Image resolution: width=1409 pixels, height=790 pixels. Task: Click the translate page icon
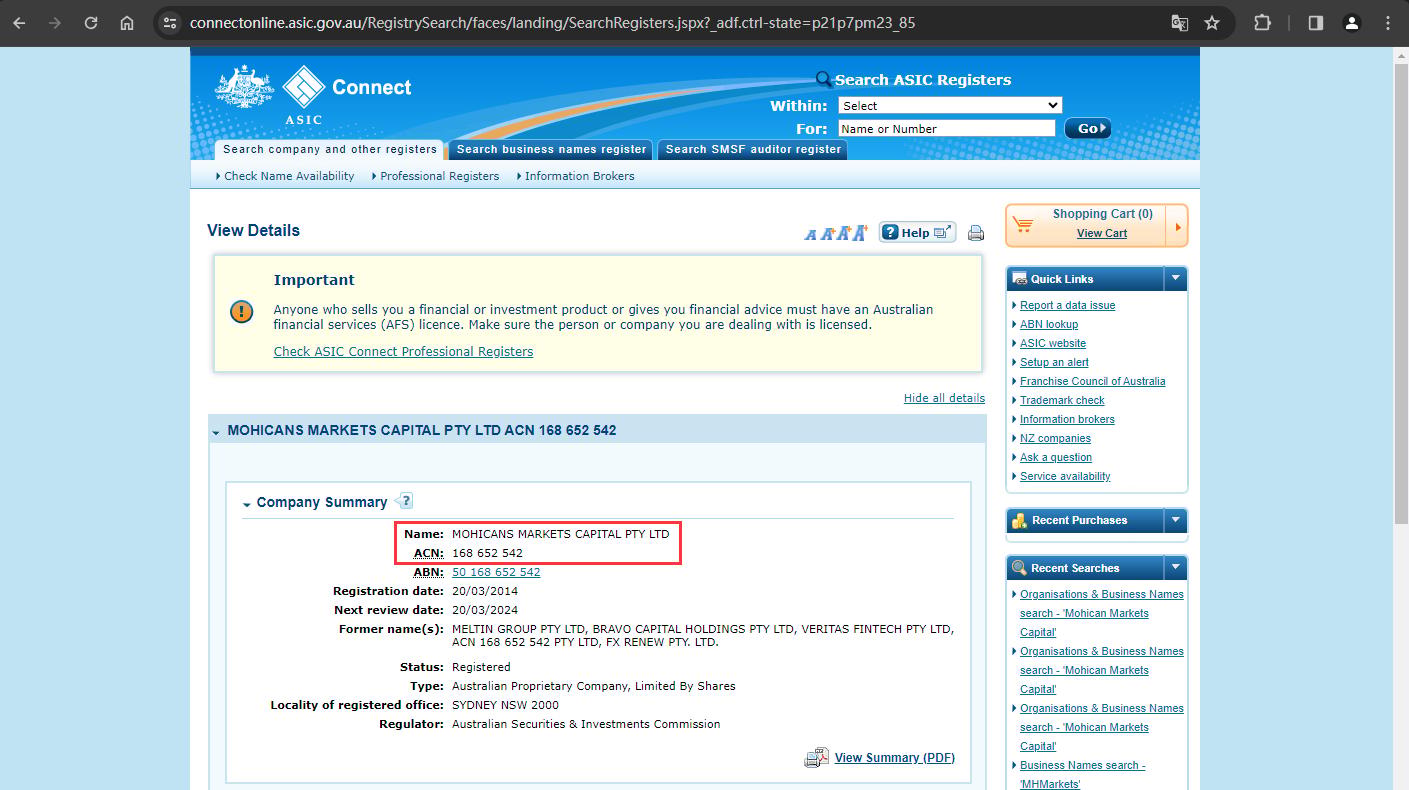coord(1180,23)
